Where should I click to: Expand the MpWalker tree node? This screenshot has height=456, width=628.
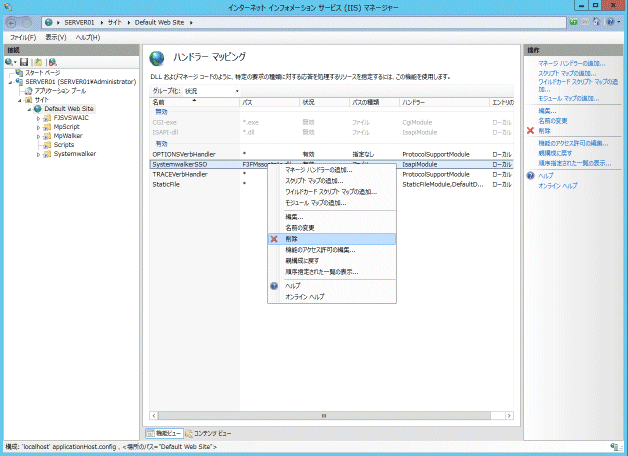38,137
